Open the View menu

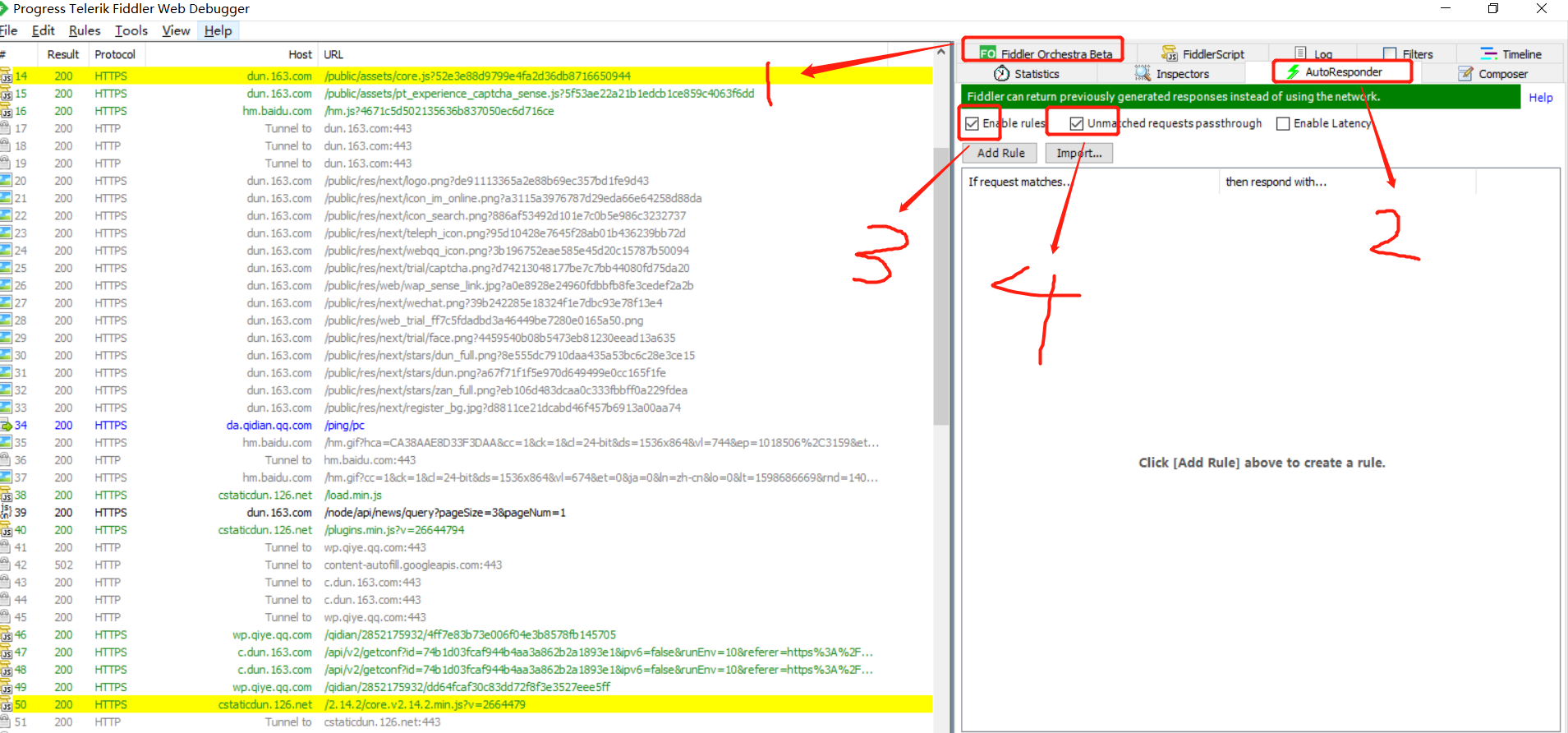click(x=176, y=30)
